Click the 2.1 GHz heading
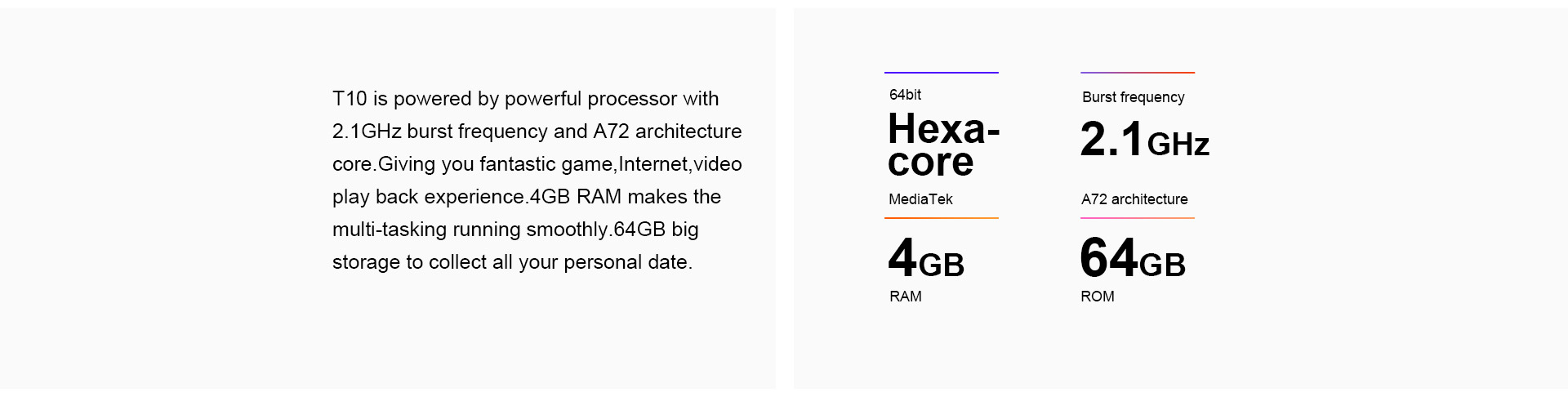1568x397 pixels. [1144, 140]
